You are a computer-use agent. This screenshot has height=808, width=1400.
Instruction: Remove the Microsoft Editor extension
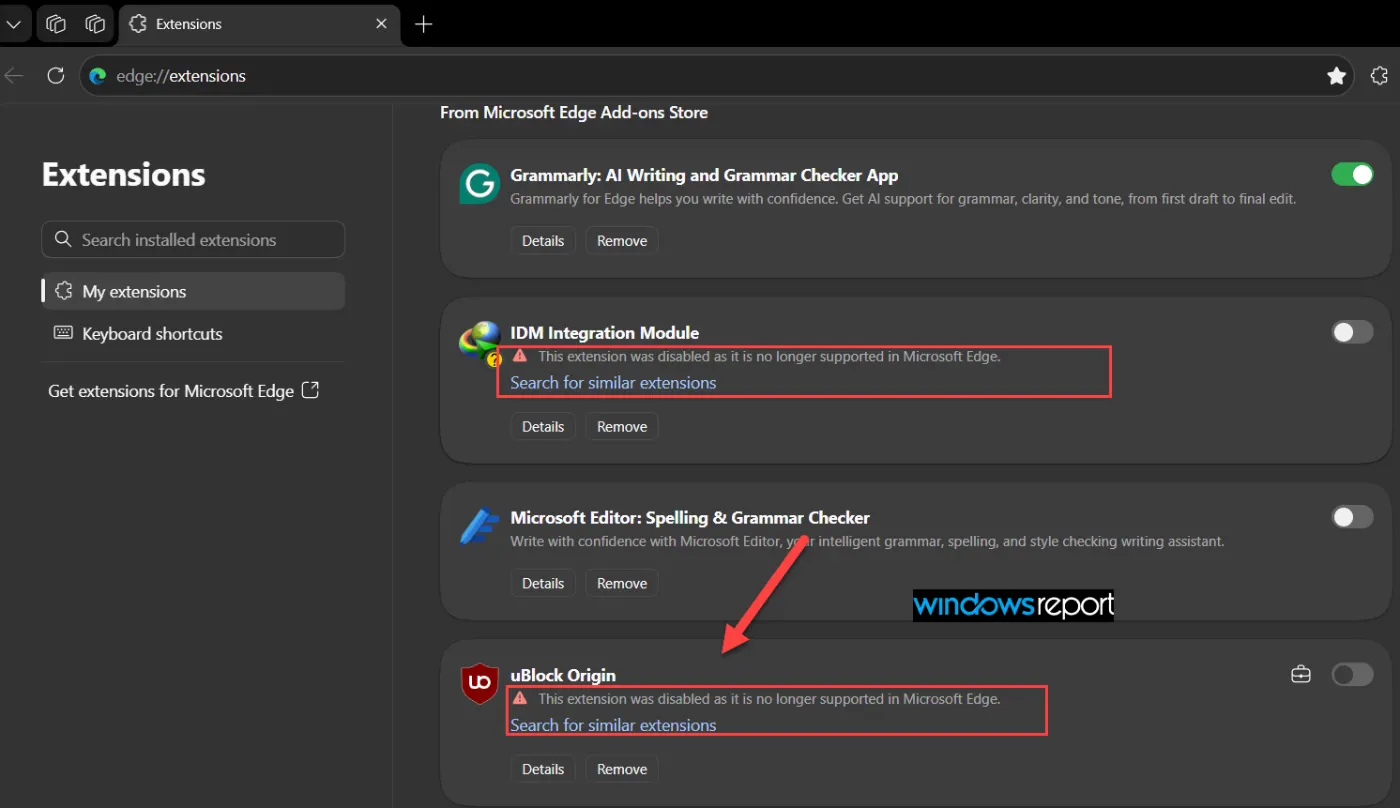622,584
